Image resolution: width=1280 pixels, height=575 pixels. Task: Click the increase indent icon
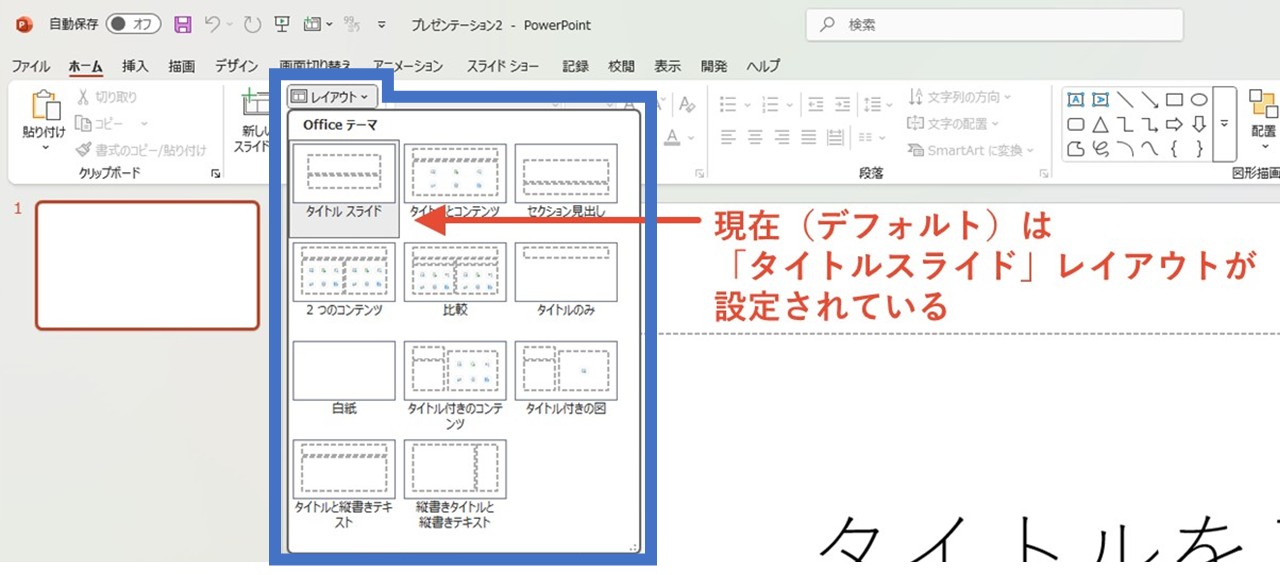(x=845, y=103)
